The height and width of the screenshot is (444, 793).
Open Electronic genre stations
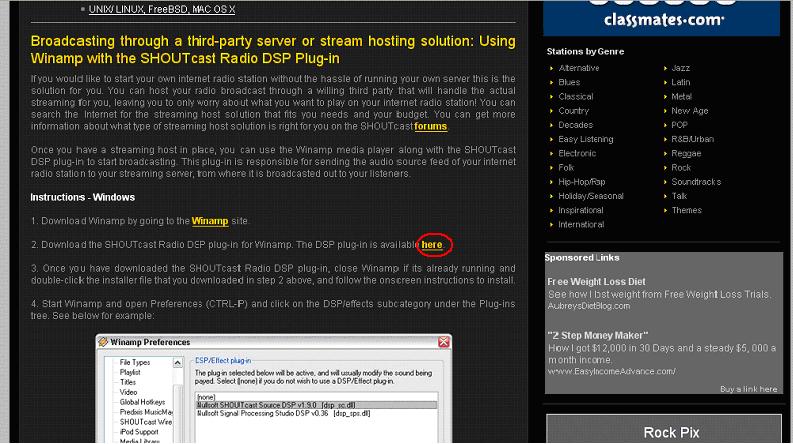pyautogui.click(x=577, y=153)
